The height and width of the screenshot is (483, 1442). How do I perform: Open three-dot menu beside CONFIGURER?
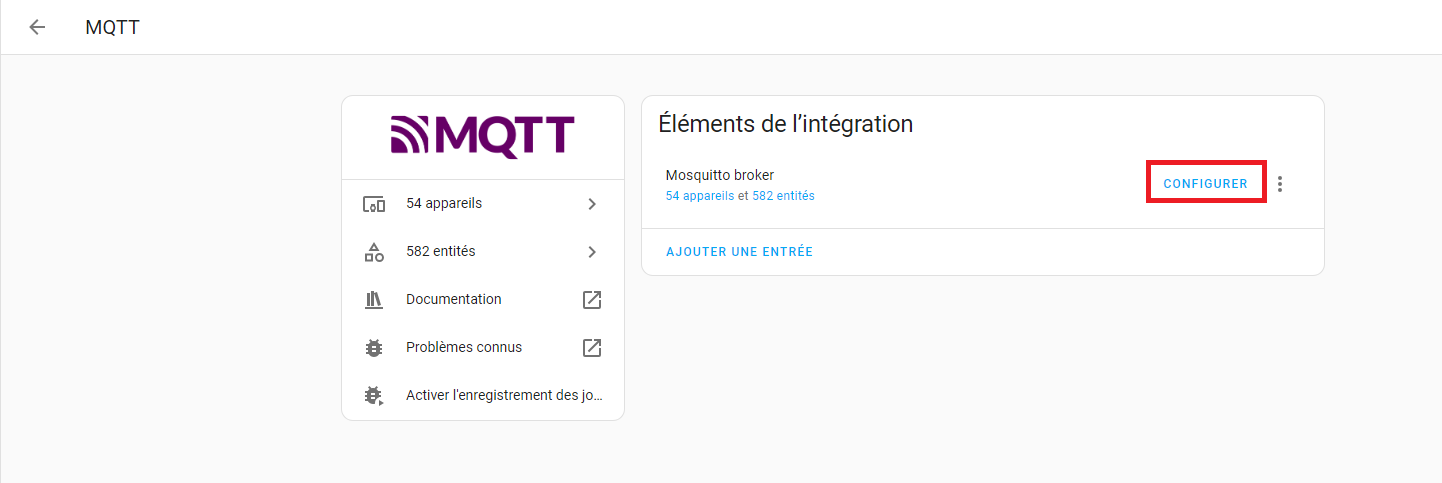click(1280, 184)
